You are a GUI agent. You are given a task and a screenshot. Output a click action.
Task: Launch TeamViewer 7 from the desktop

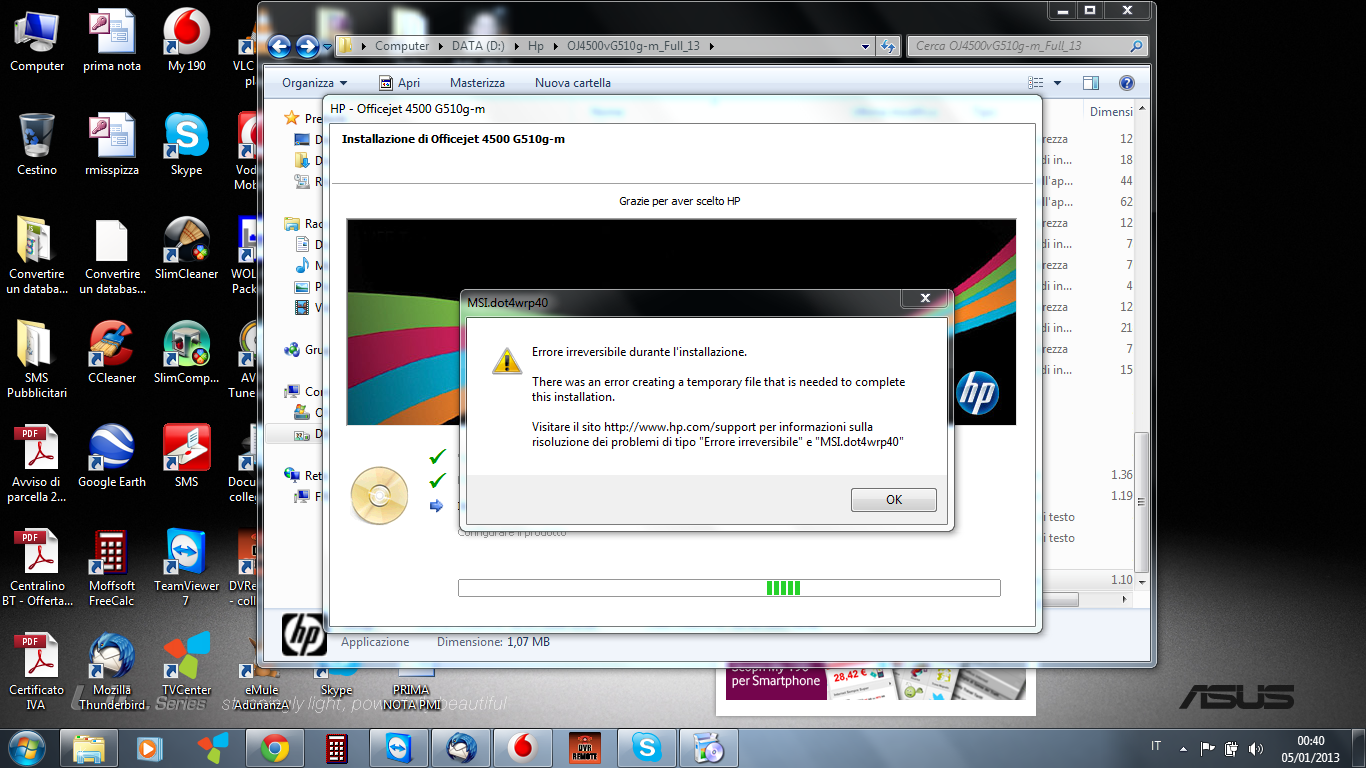pyautogui.click(x=187, y=567)
